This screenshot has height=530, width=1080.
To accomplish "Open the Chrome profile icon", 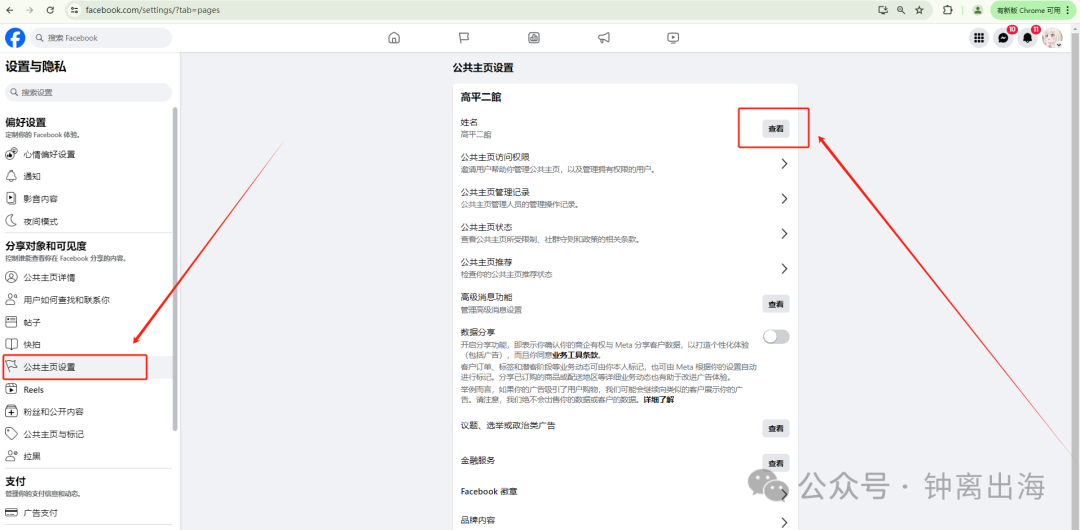I will 977,10.
